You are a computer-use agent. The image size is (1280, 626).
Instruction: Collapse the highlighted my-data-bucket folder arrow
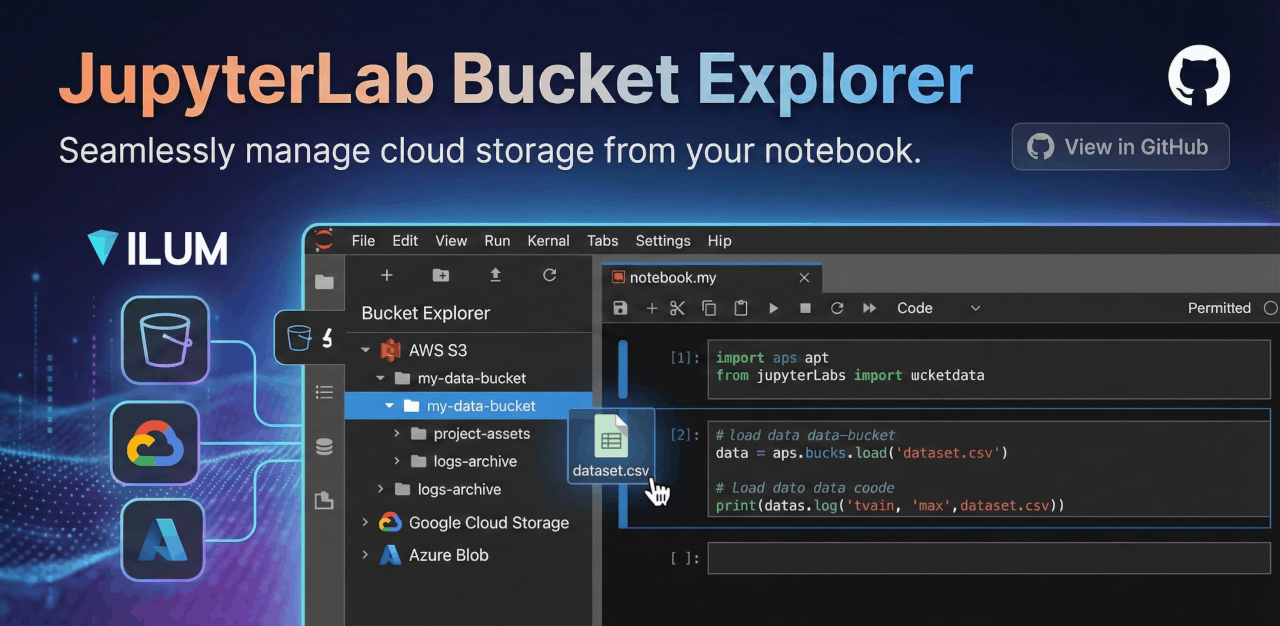click(x=390, y=406)
